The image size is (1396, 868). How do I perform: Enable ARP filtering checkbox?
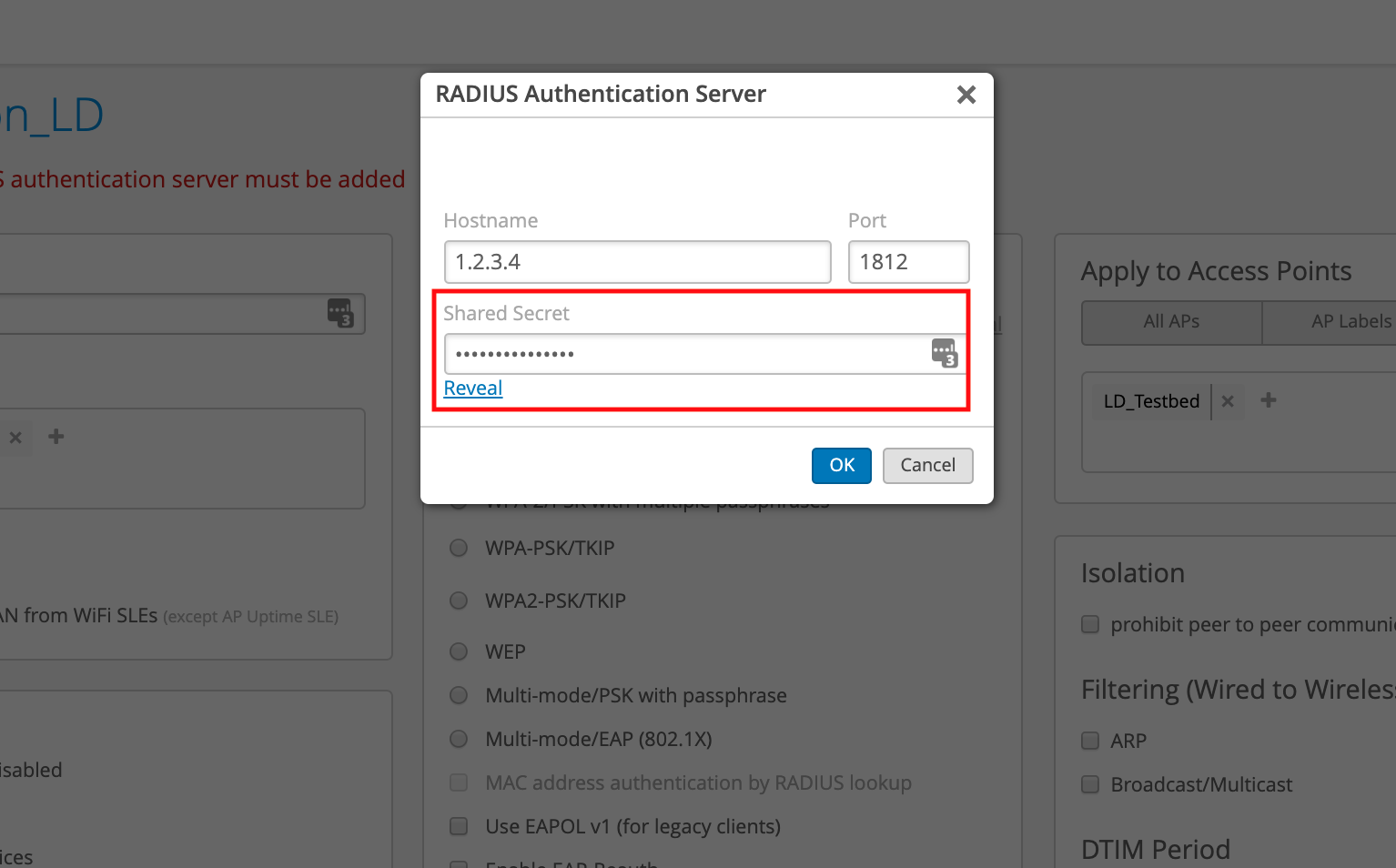pos(1090,741)
